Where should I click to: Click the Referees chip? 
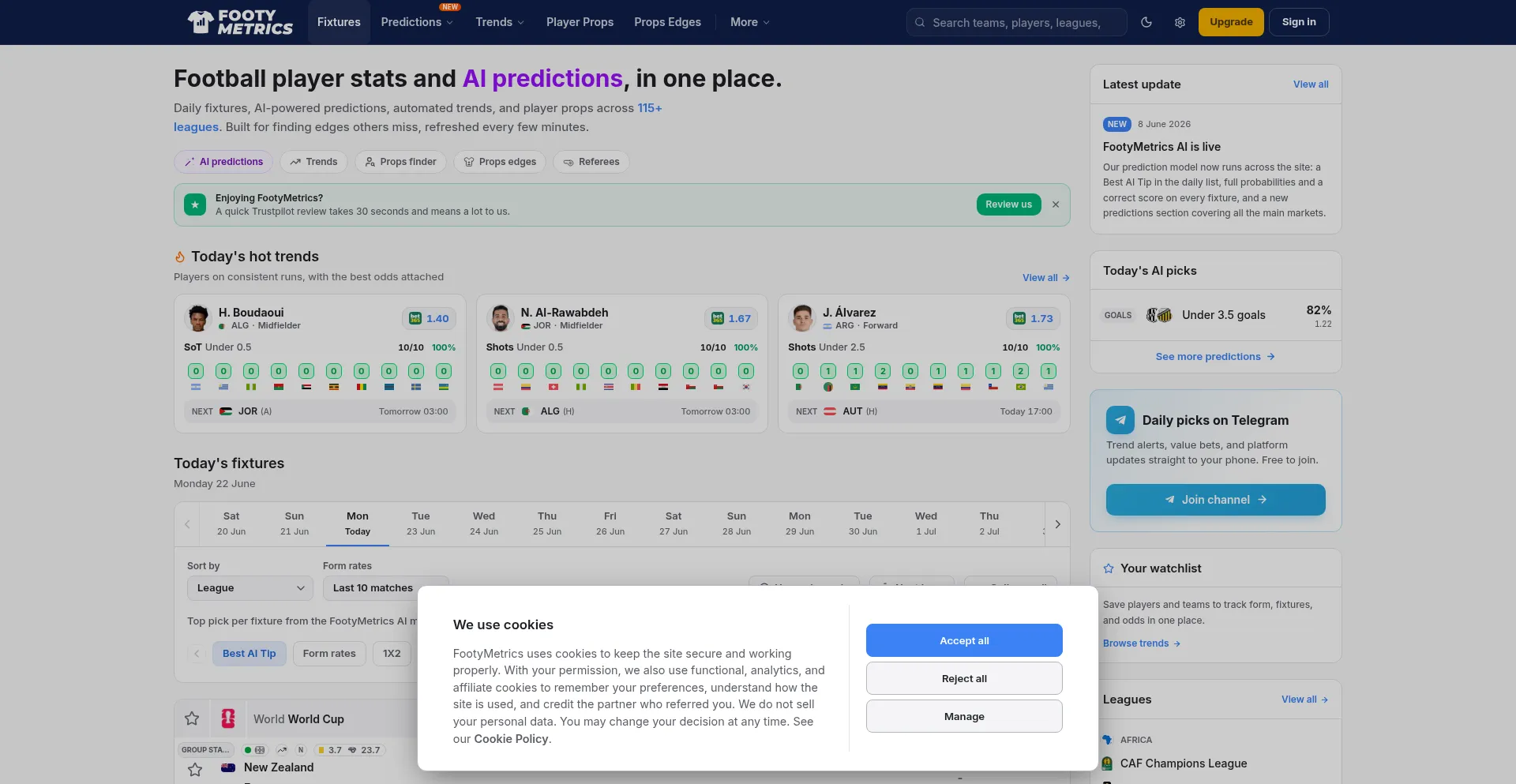591,162
